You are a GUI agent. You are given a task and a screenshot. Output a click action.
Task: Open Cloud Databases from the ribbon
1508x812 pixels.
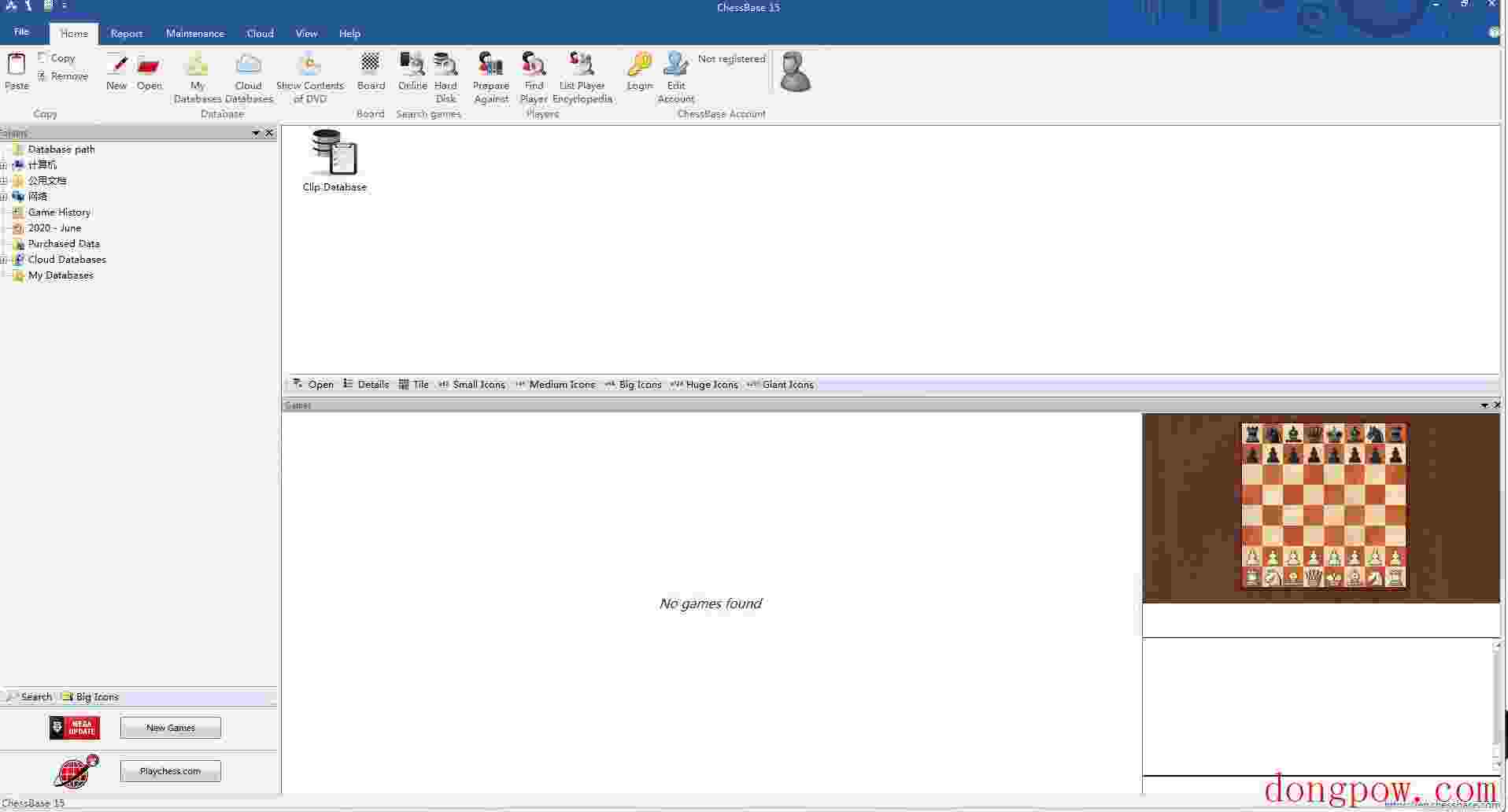pos(249,78)
